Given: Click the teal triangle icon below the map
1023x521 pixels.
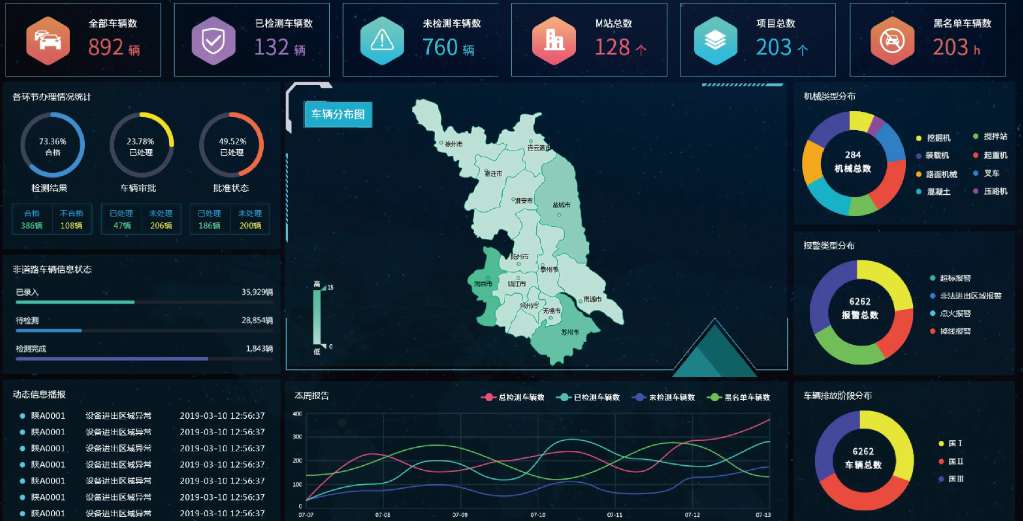Looking at the screenshot, I should coord(714,350).
